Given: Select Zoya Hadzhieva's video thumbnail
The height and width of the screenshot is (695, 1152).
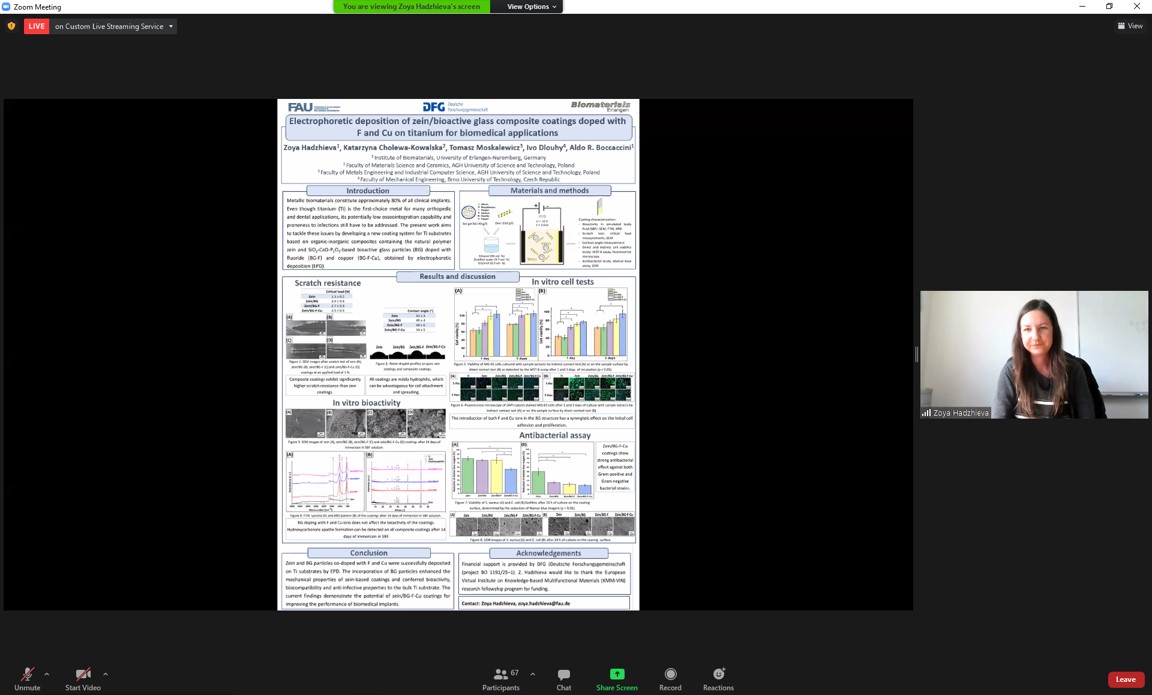Looking at the screenshot, I should (1033, 354).
